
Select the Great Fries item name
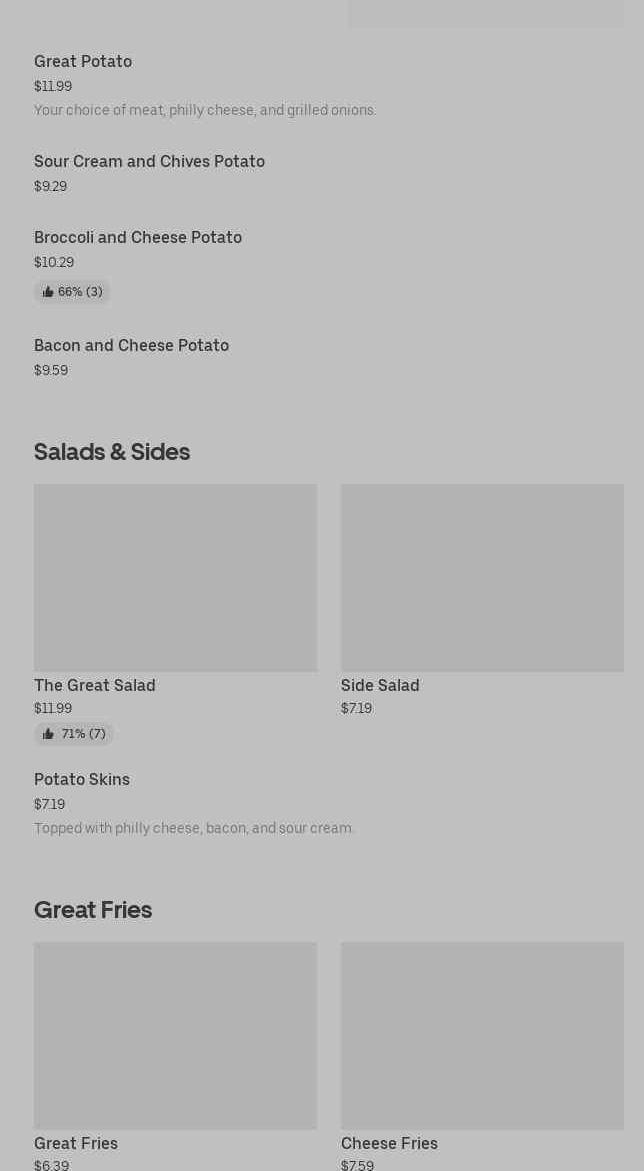(76, 1143)
